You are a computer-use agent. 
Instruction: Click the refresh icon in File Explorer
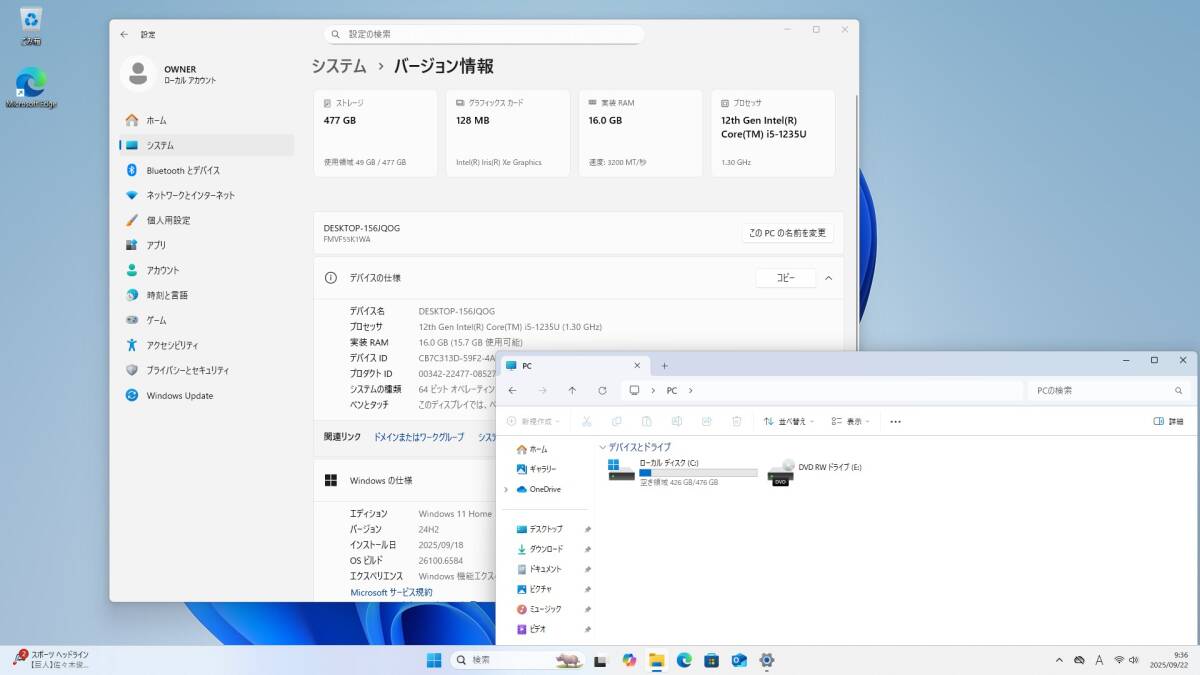[x=603, y=390]
